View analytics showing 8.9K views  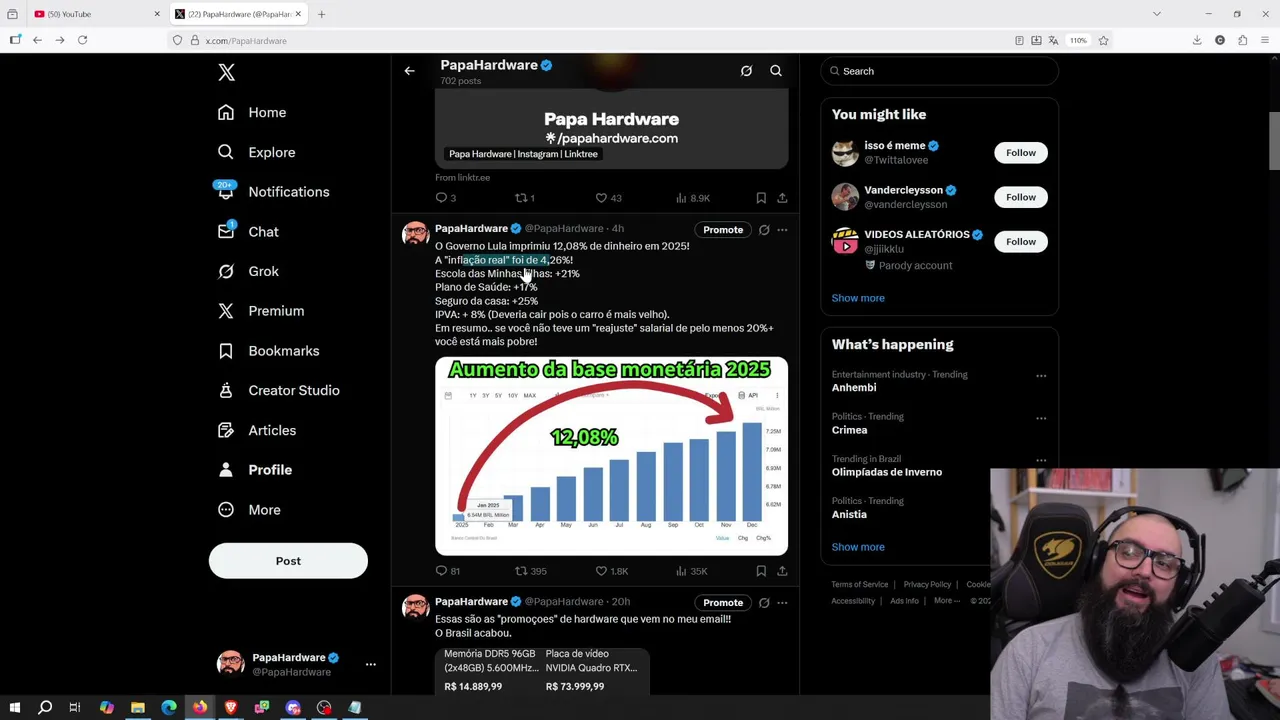tap(692, 198)
